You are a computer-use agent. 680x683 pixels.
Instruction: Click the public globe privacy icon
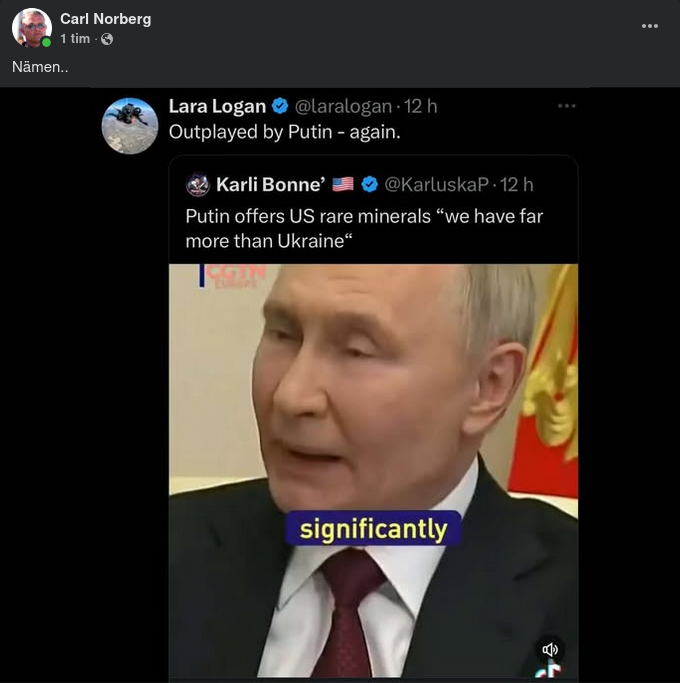pyautogui.click(x=107, y=39)
